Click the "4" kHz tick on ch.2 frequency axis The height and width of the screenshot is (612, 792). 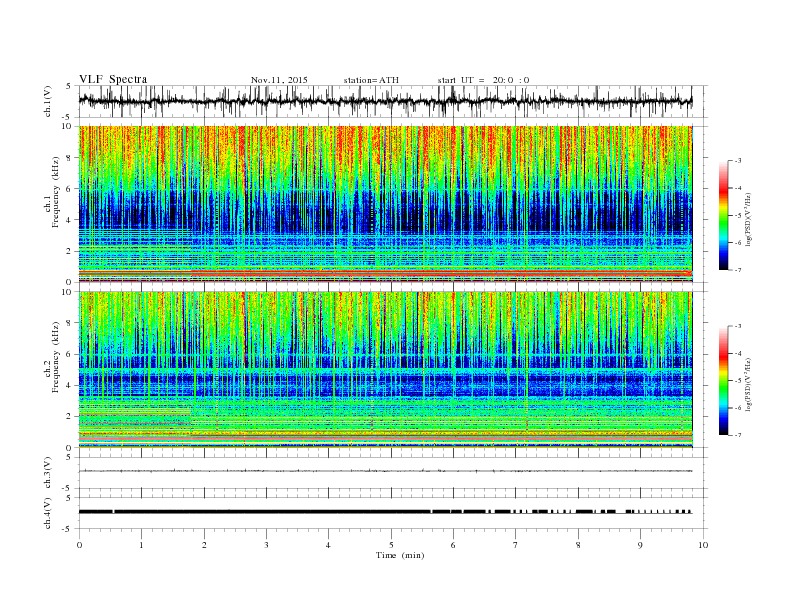(70, 386)
